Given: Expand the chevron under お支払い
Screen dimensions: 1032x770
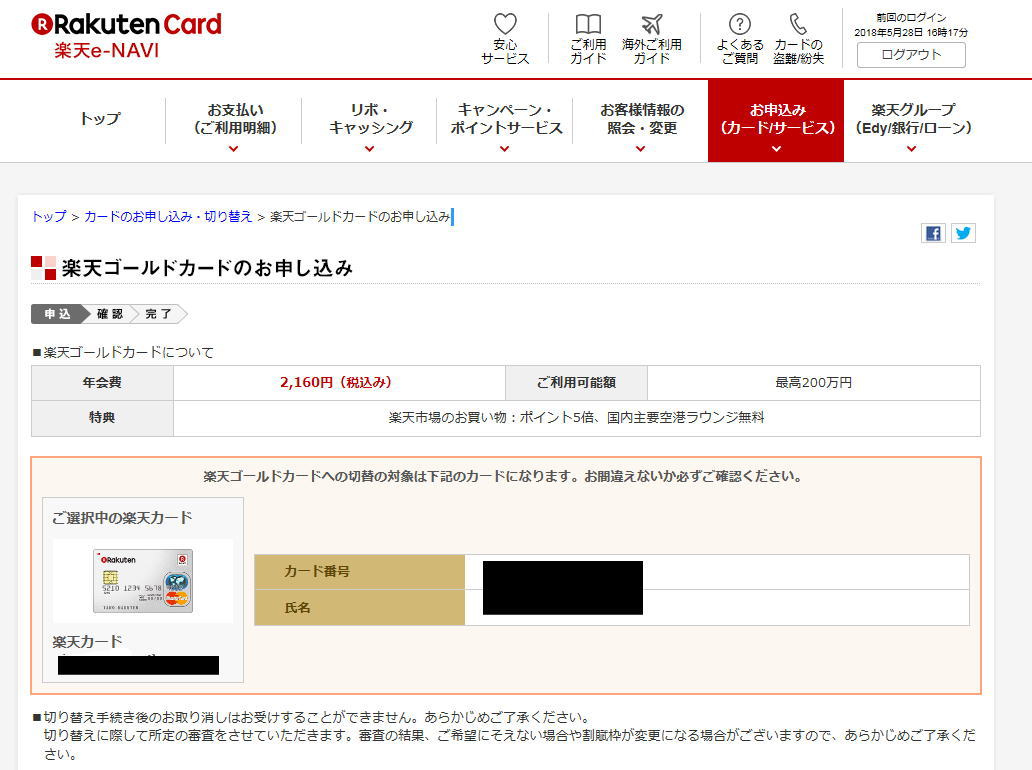Looking at the screenshot, I should (234, 149).
